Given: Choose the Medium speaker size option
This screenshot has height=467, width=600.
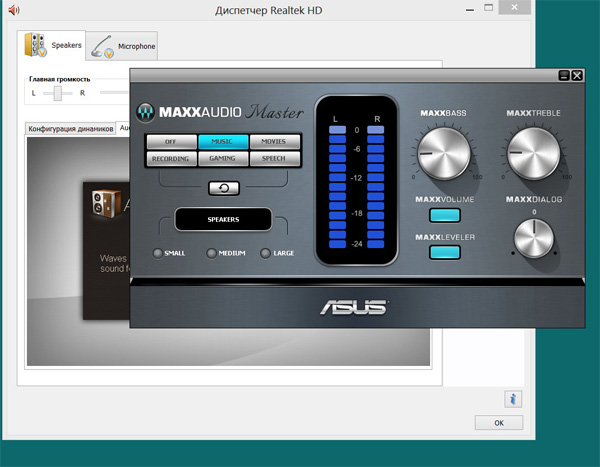Looking at the screenshot, I should point(212,253).
